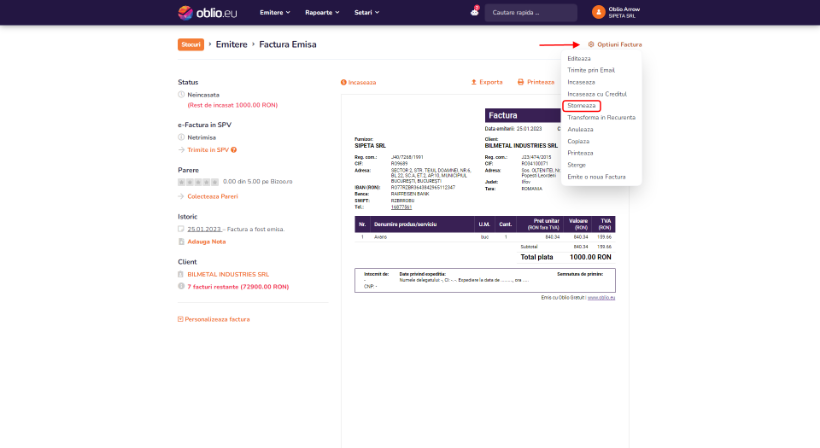Click the Printeaza printer icon
Image resolution: width=820 pixels, height=448 pixels.
tap(520, 82)
